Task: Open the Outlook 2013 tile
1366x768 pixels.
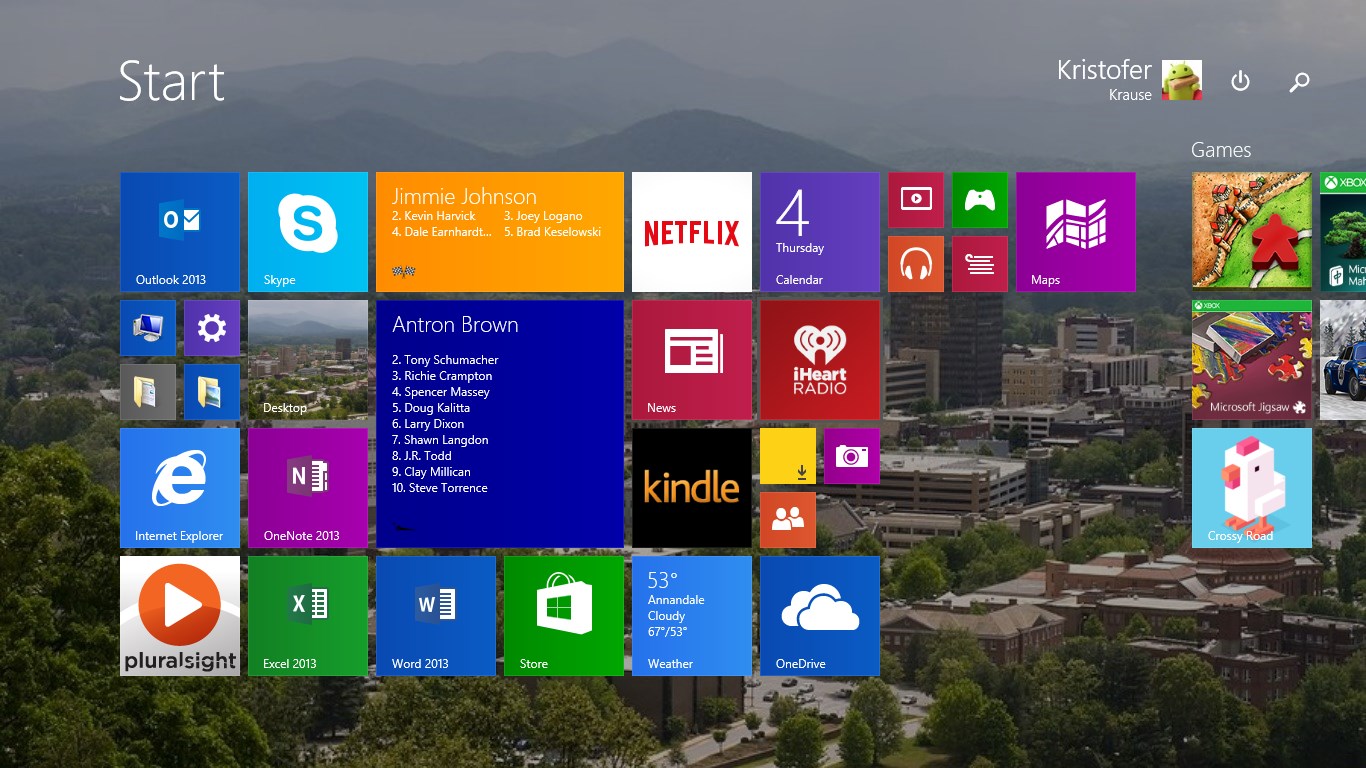Action: pyautogui.click(x=180, y=232)
